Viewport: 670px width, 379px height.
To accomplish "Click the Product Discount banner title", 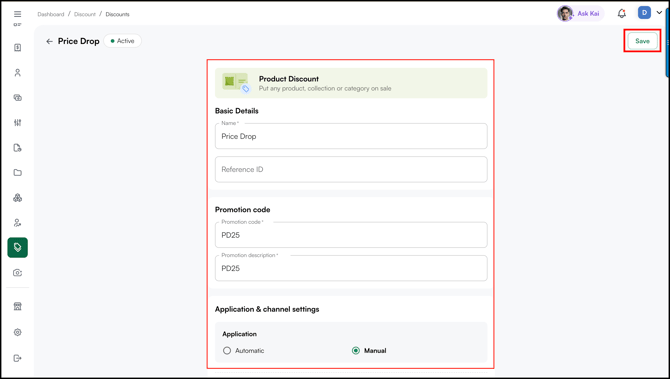I will click(289, 79).
